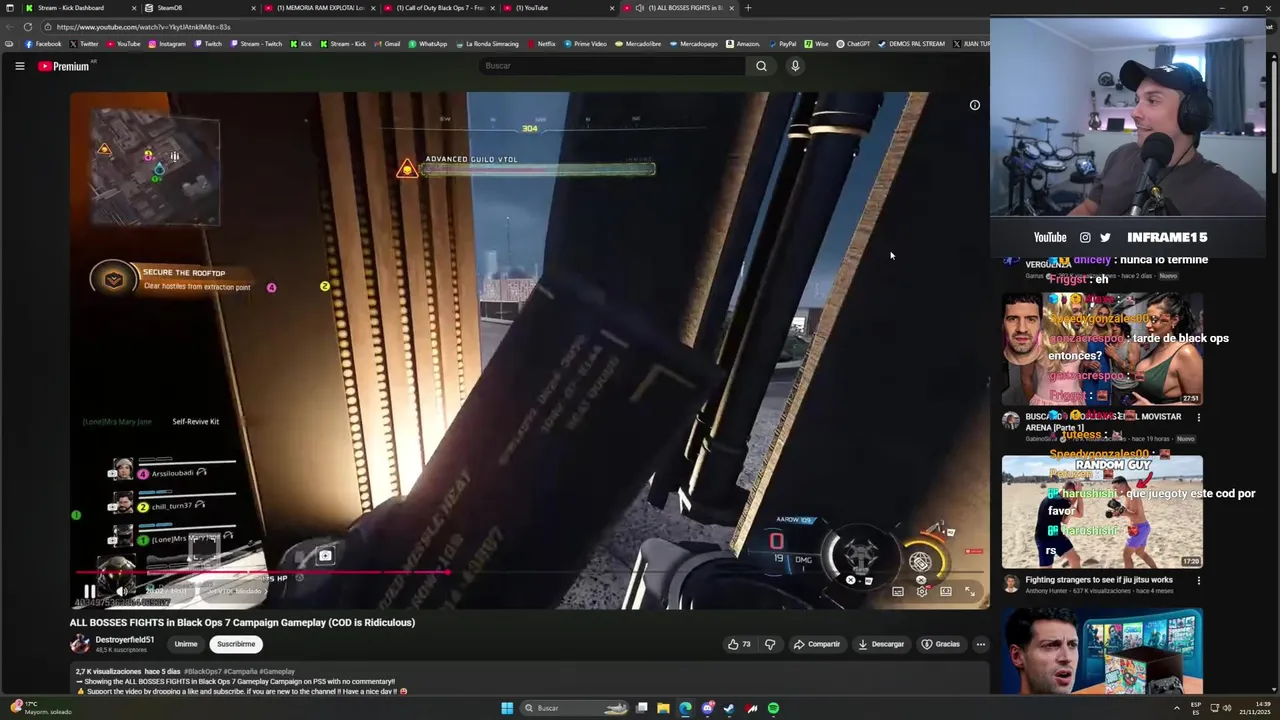The width and height of the screenshot is (1280, 720).
Task: Go back with the browser back arrow
Action: [9, 27]
